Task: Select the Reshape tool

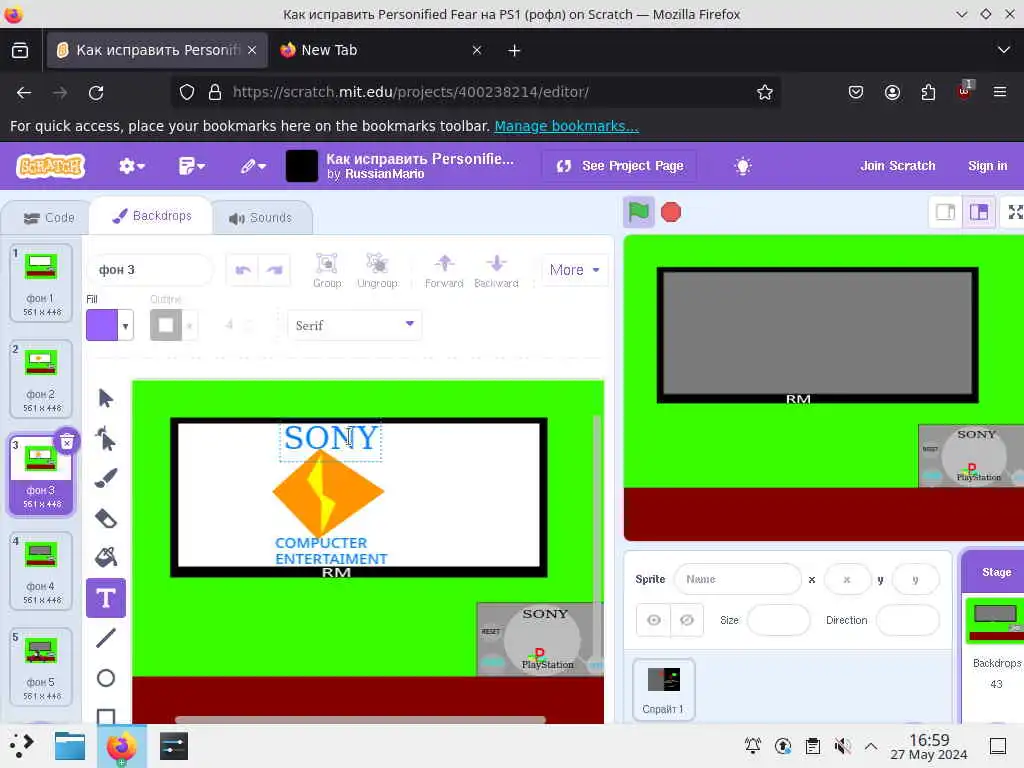Action: [x=106, y=438]
